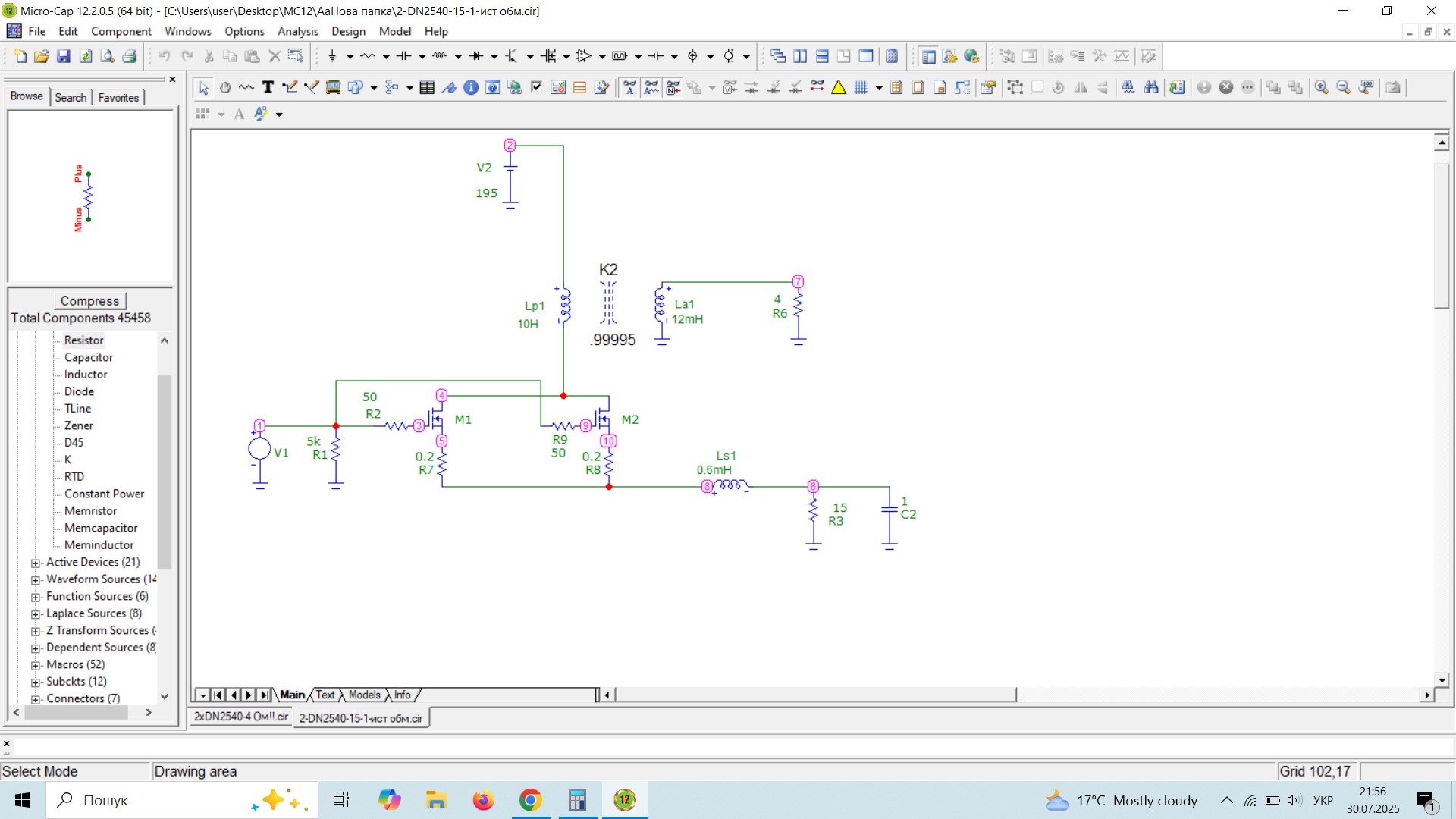Click the Pan hand tool
1456x819 pixels.
tap(225, 87)
